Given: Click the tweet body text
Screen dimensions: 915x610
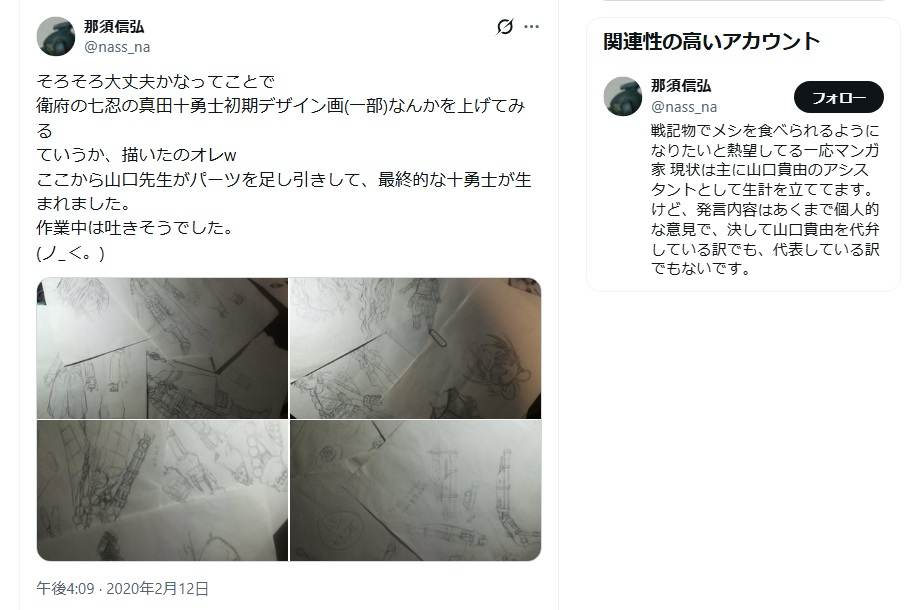Looking at the screenshot, I should (x=284, y=167).
